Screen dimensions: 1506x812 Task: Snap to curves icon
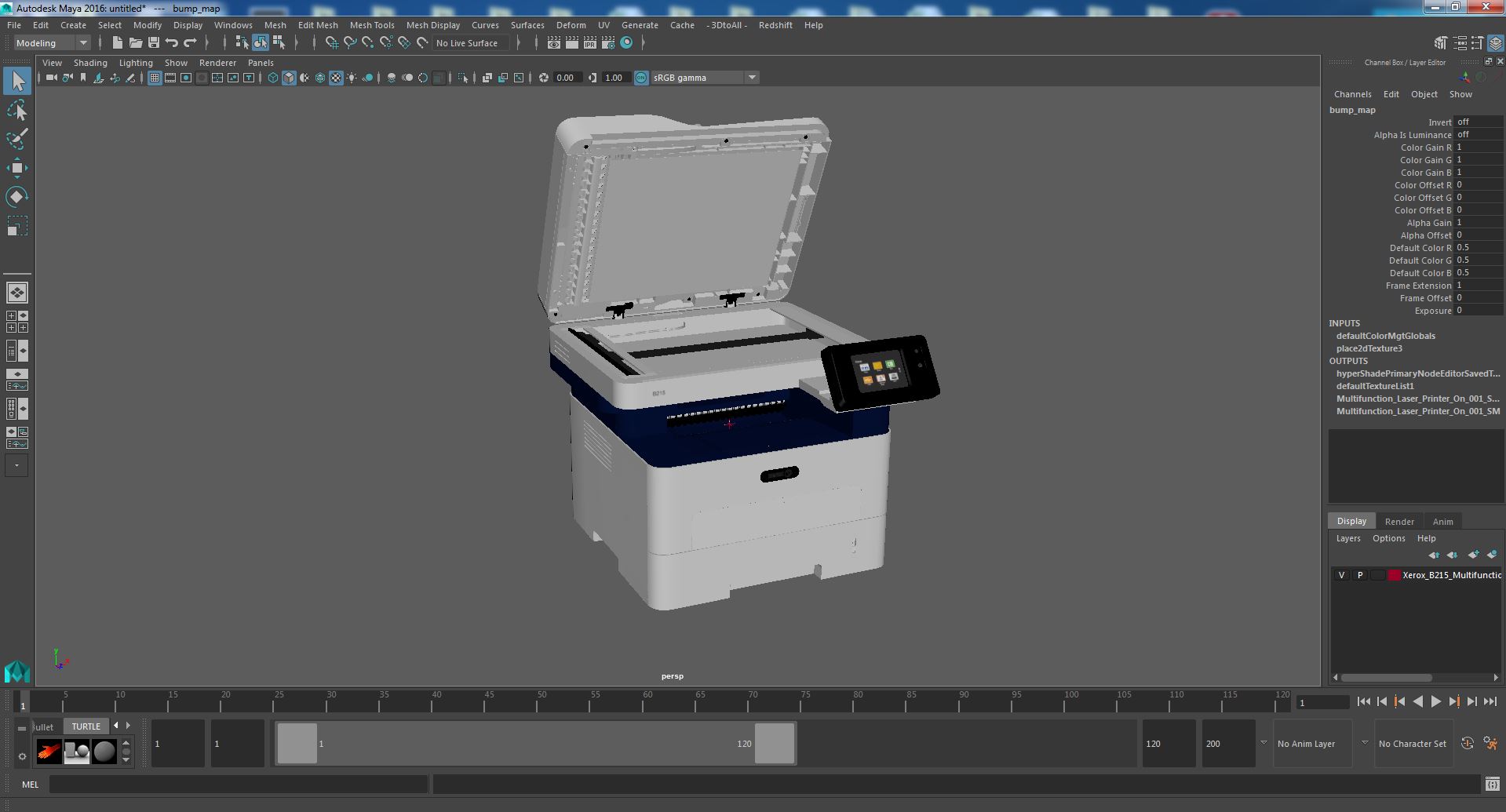pyautogui.click(x=350, y=43)
